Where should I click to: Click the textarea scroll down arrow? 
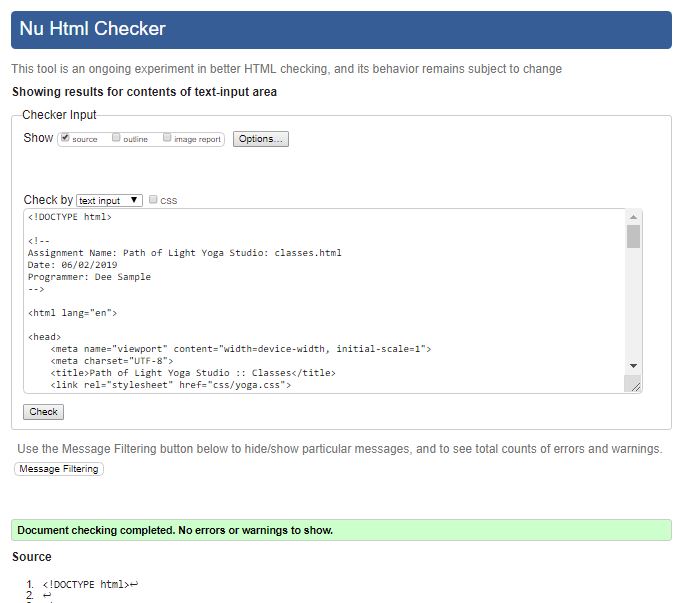tap(633, 366)
